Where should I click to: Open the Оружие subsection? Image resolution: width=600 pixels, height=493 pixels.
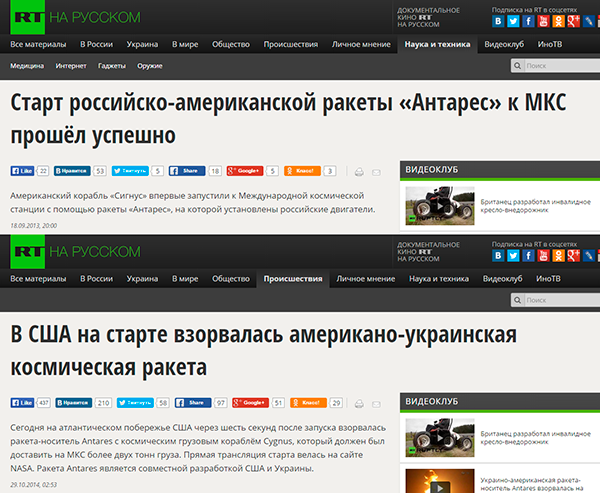click(150, 66)
